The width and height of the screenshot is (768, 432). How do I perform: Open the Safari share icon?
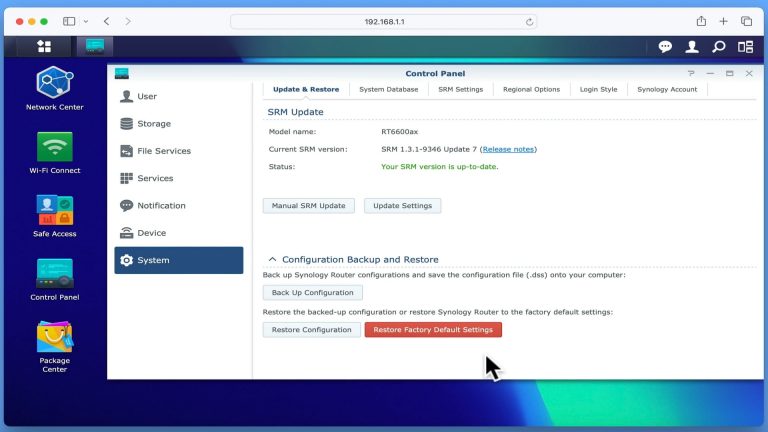point(701,21)
